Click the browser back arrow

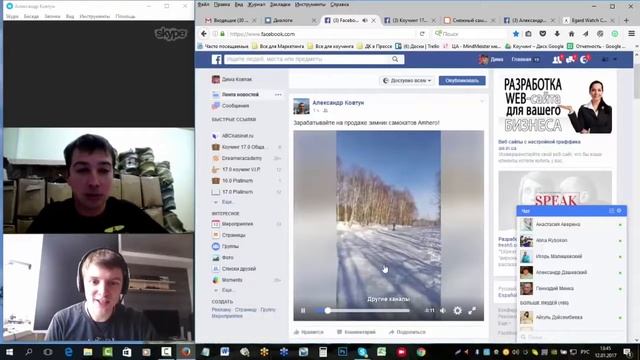204,34
